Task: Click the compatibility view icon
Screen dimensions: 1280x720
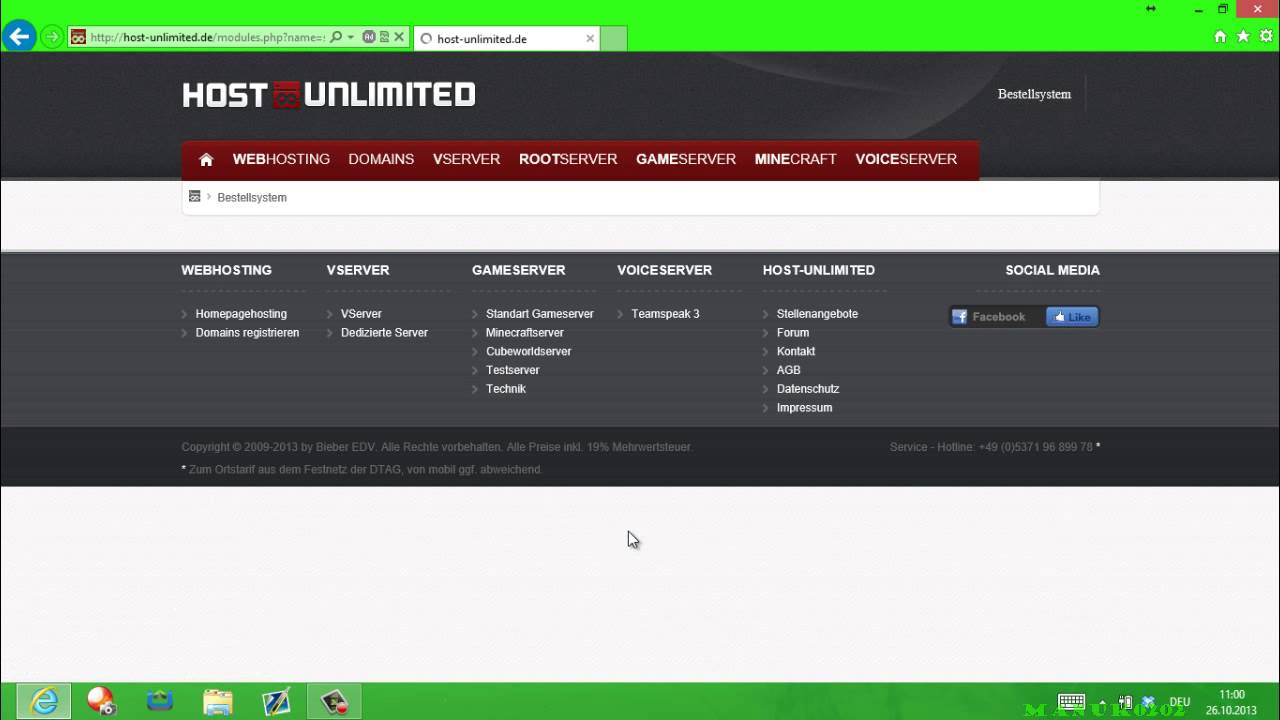Action: [384, 37]
